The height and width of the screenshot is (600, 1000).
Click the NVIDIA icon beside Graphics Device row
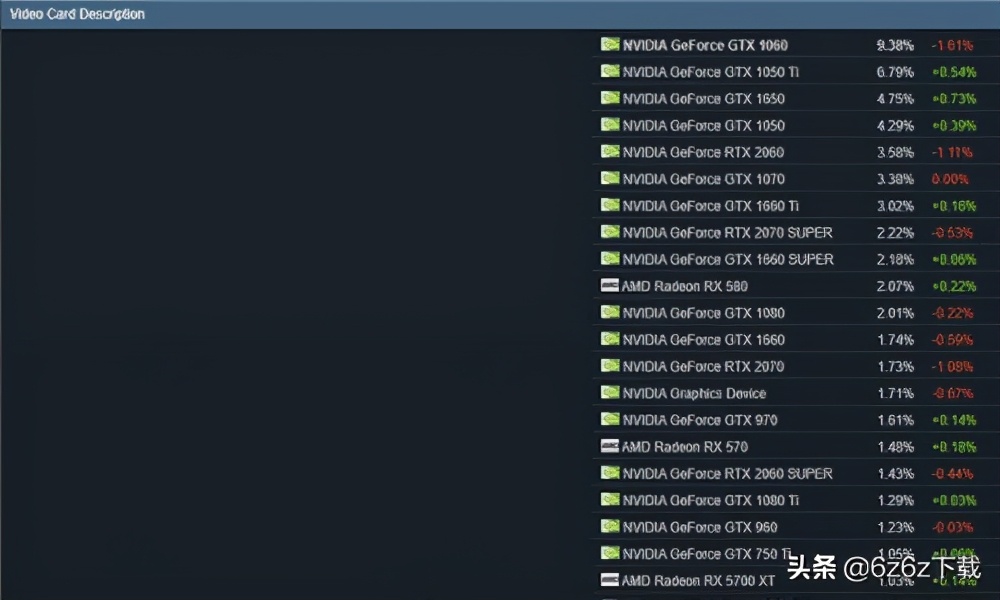pyautogui.click(x=609, y=392)
